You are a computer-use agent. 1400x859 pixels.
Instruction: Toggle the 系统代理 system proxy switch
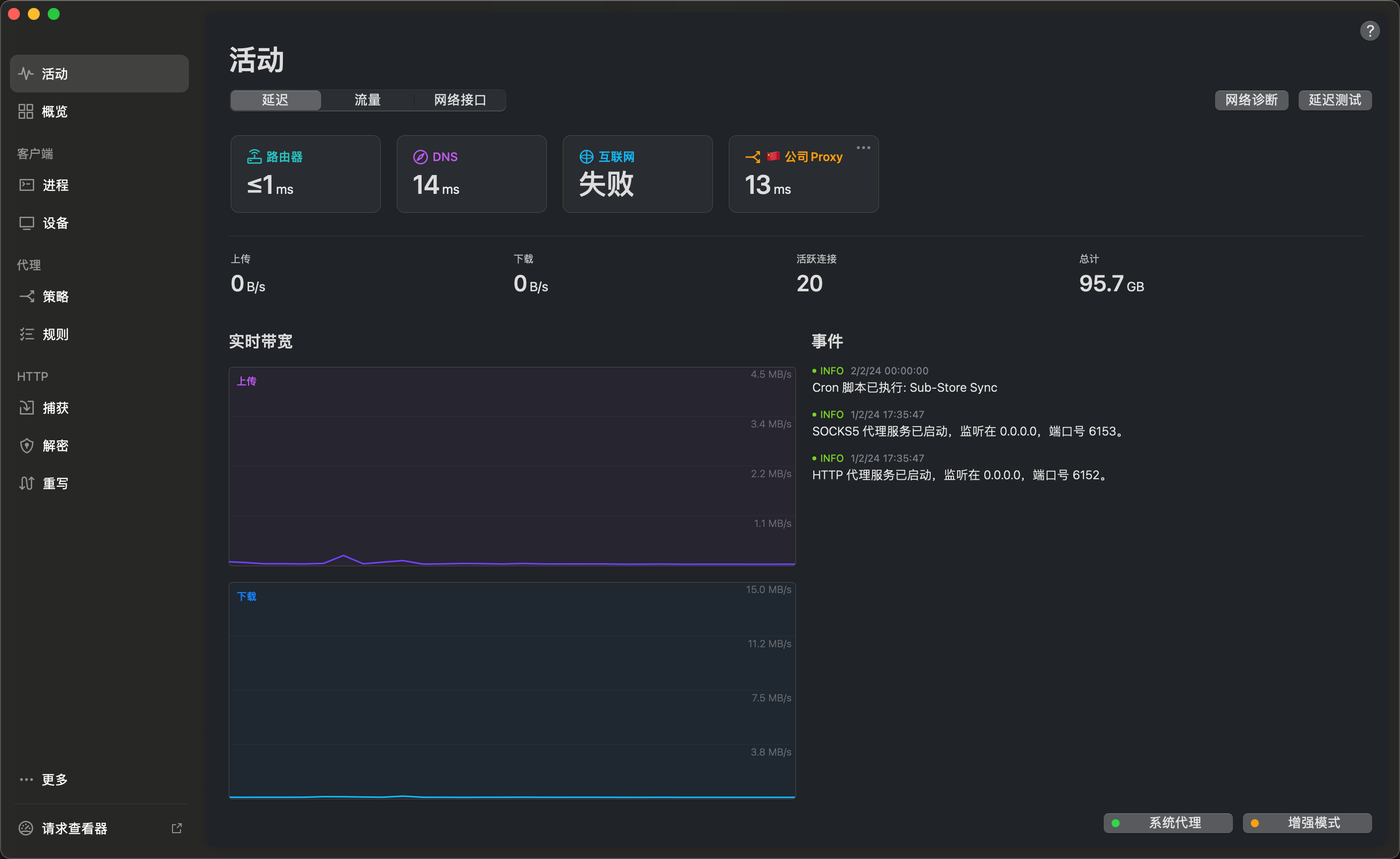[1168, 822]
